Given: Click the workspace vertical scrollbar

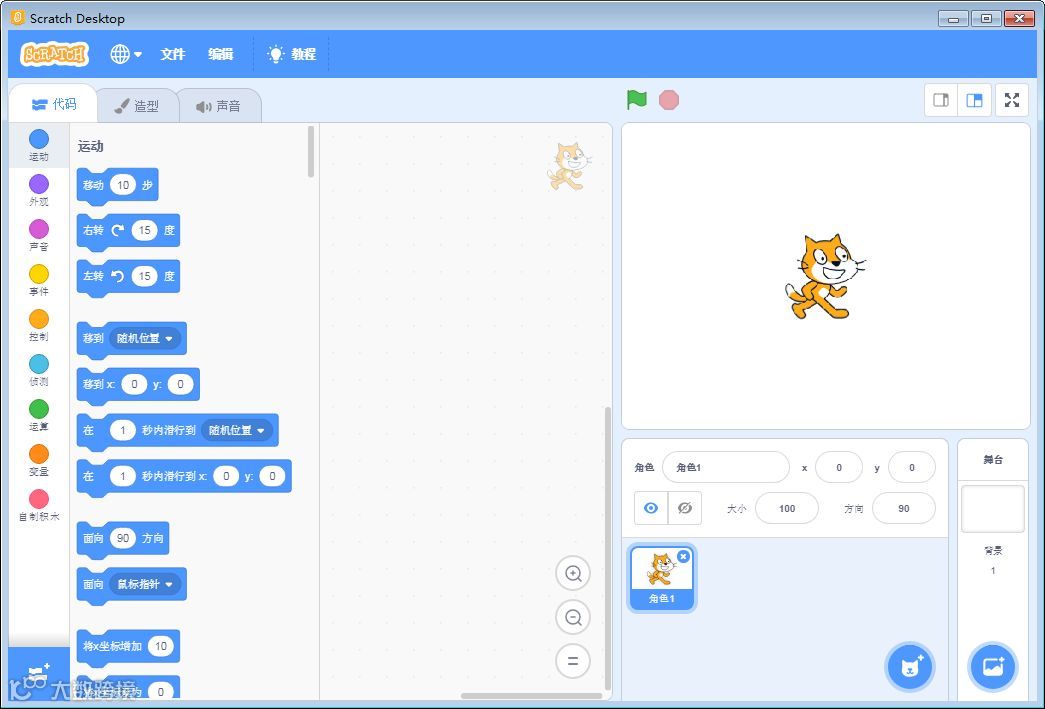Looking at the screenshot, I should click(x=607, y=548).
